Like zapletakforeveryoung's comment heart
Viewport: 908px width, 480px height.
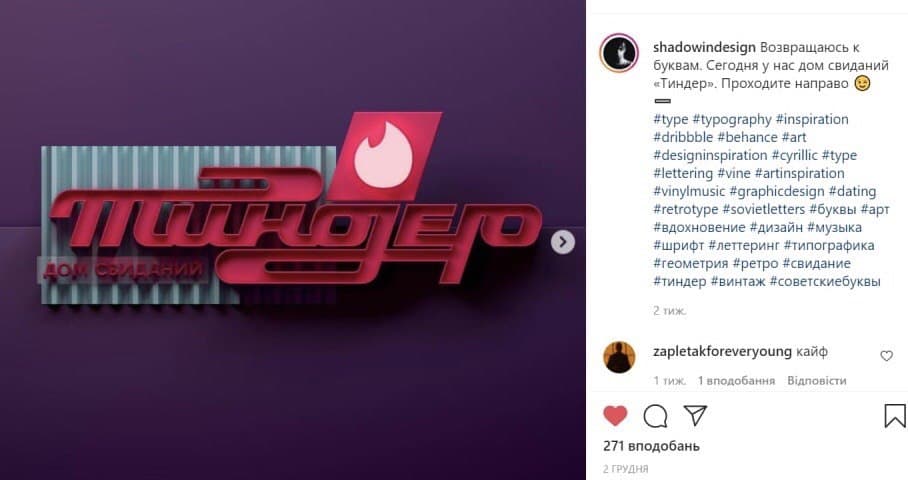(886, 356)
